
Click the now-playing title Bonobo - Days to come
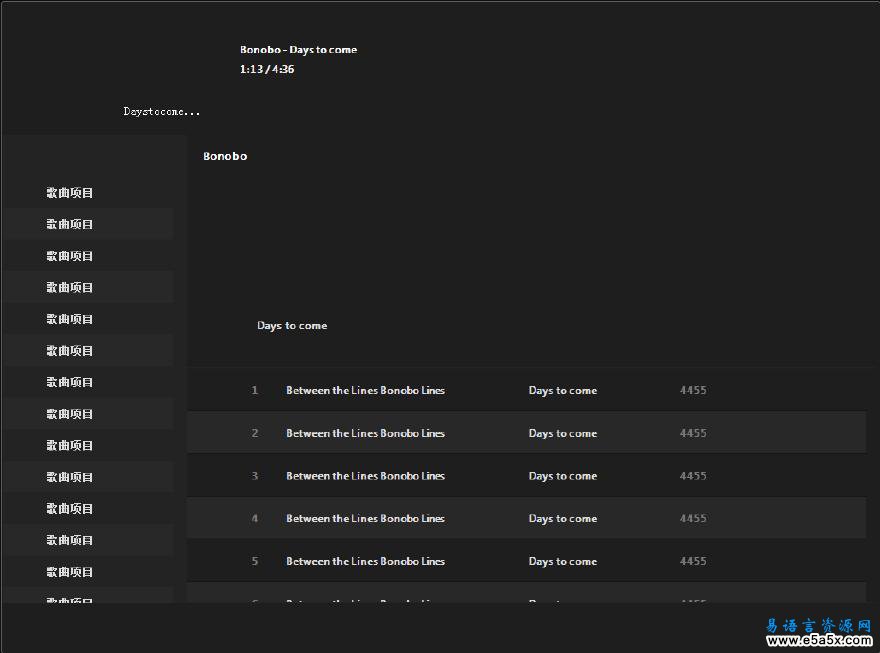coord(298,50)
